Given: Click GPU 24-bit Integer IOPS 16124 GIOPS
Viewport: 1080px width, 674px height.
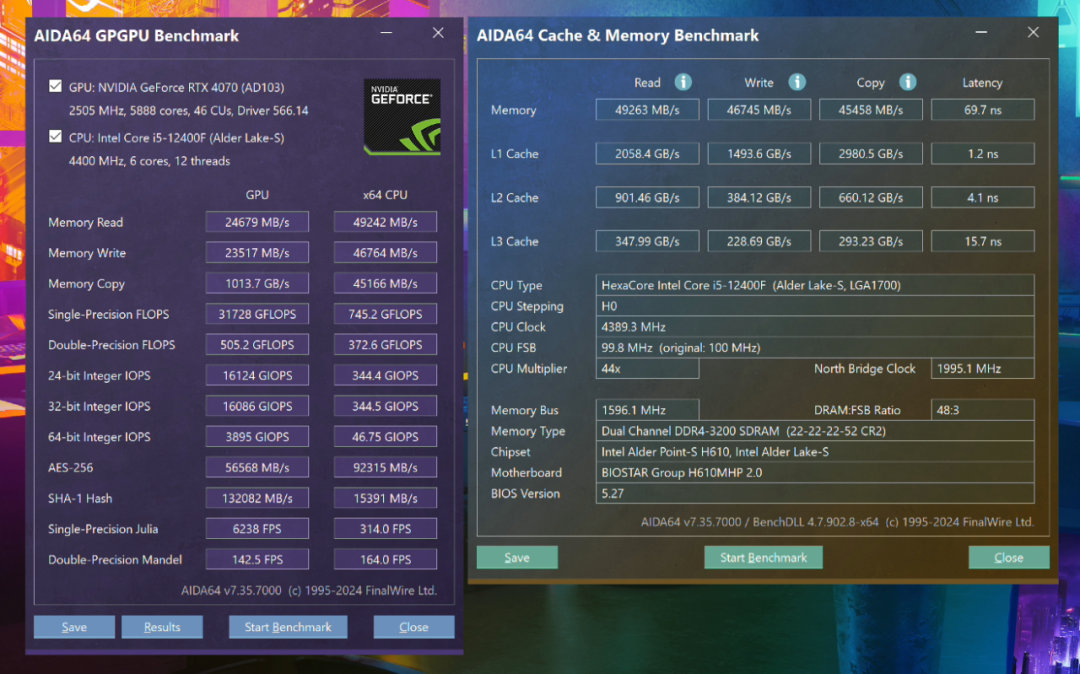Looking at the screenshot, I should [x=257, y=375].
